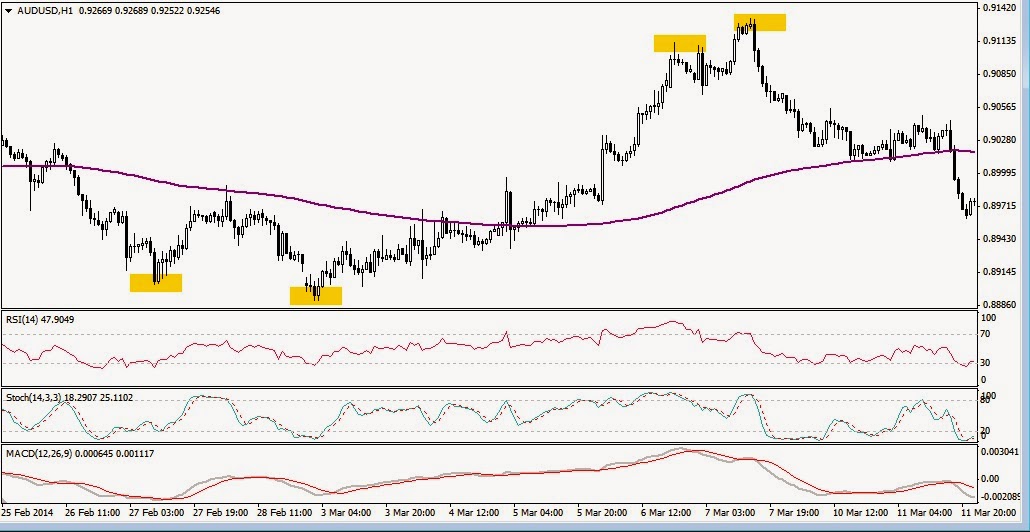
Task: Click the 0.90850 price axis label
Action: pyautogui.click(x=1001, y=74)
